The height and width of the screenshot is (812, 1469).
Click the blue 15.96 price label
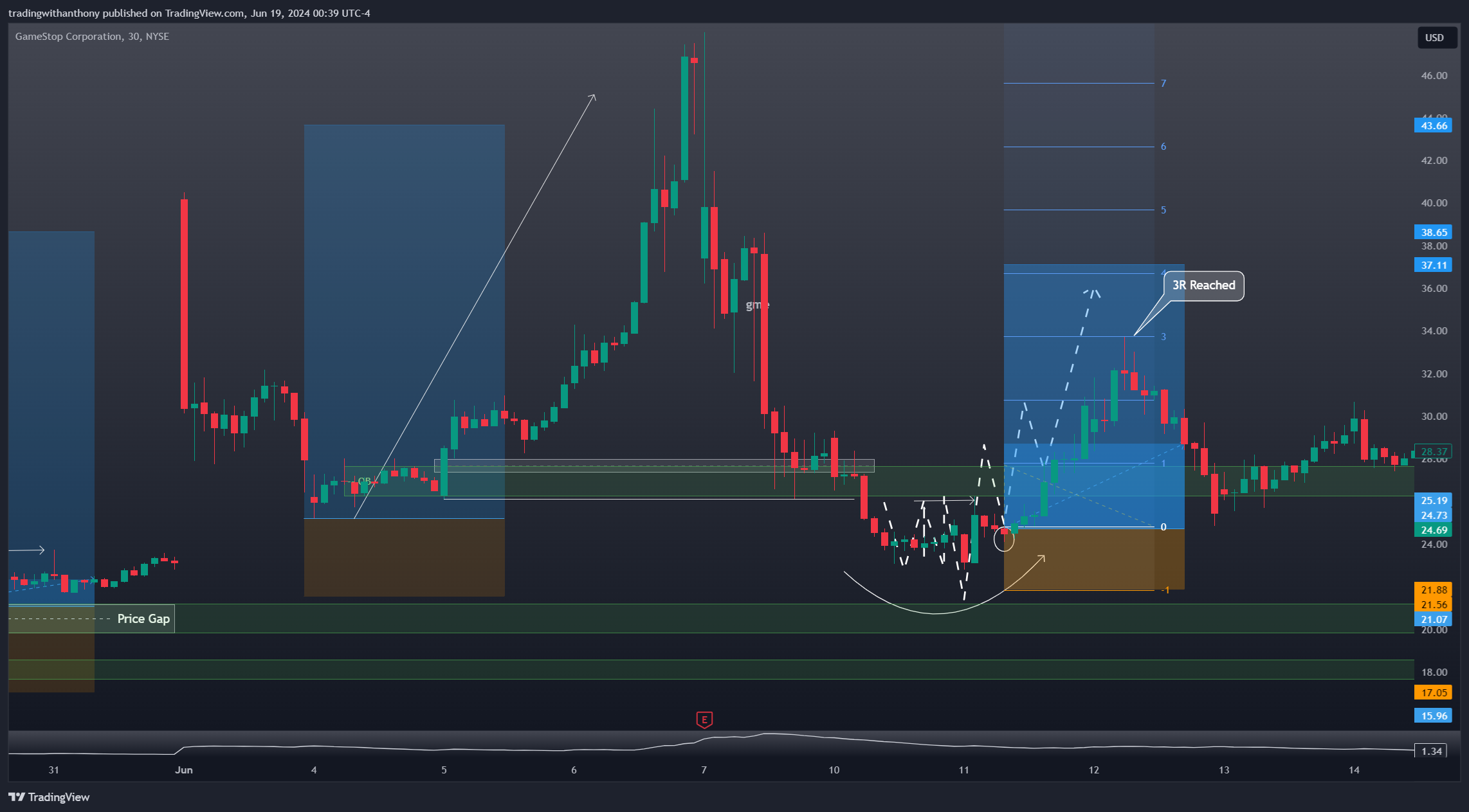tap(1433, 716)
